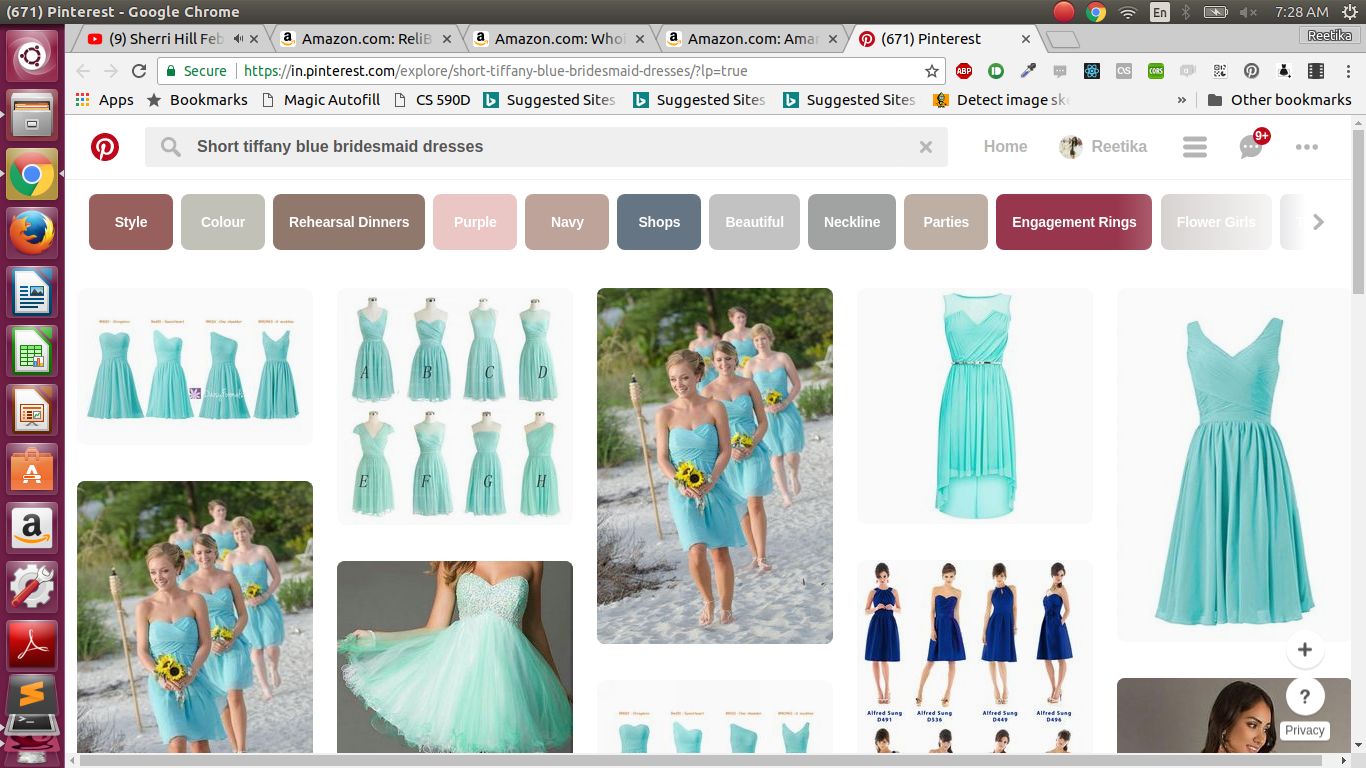Close the Pinterest tab
The height and width of the screenshot is (768, 1366).
click(x=1026, y=39)
